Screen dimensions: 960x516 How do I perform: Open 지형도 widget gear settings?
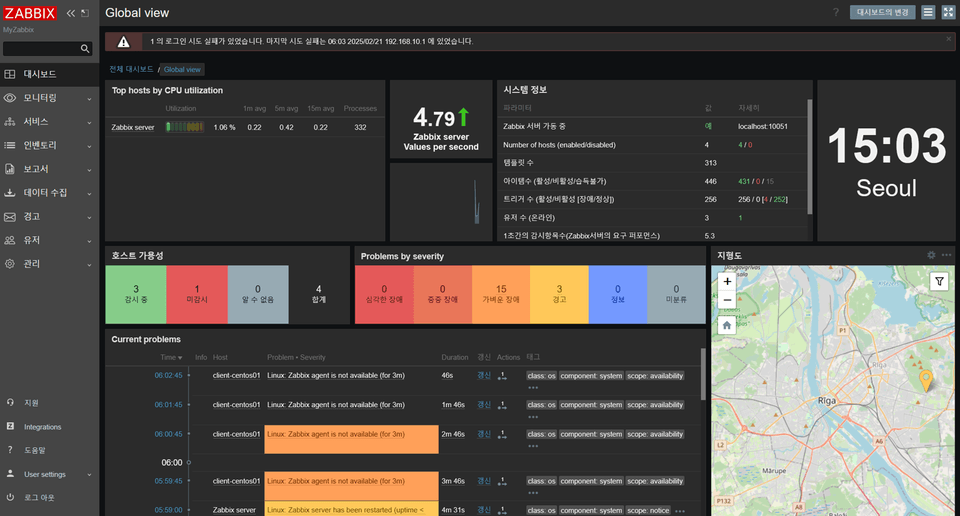[931, 255]
